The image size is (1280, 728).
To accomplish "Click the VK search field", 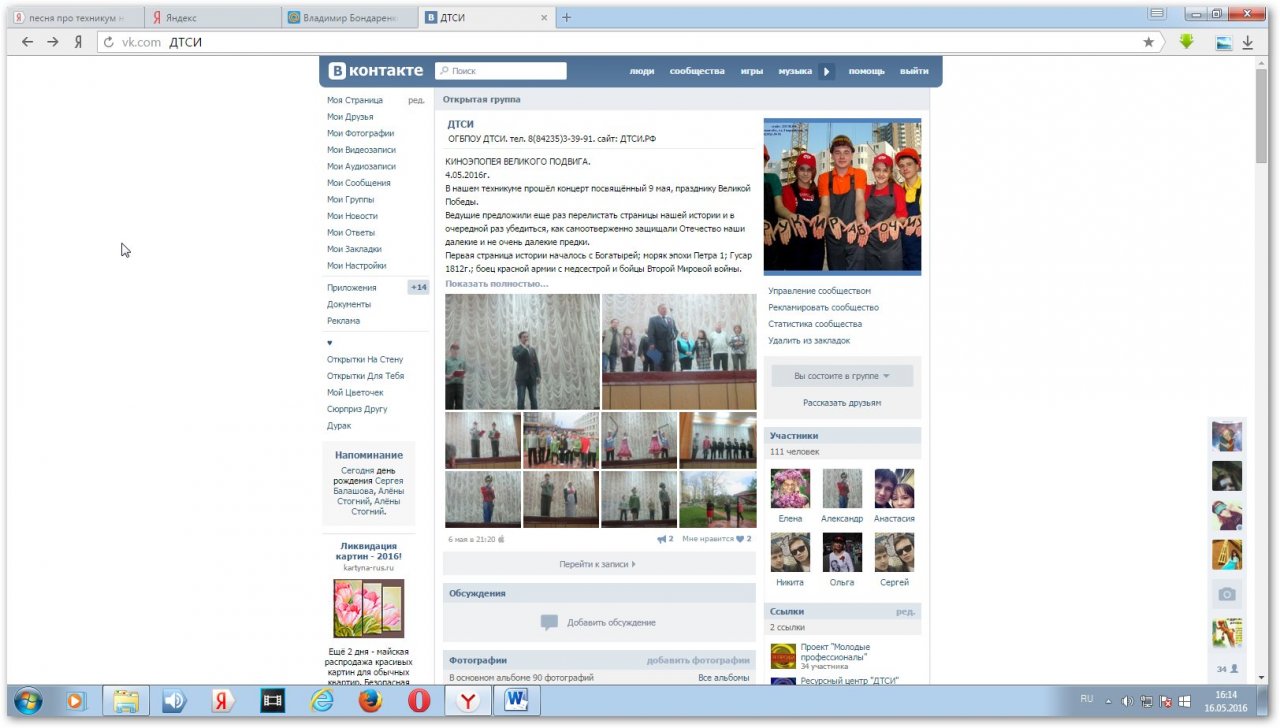I will click(x=501, y=71).
